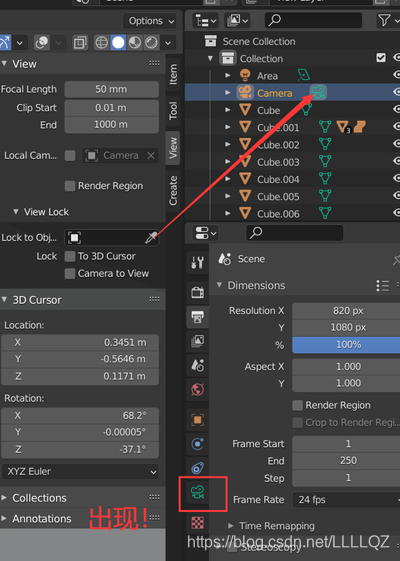Viewport: 400px width, 561px height.
Task: Clear the Local Camera field with X
Action: pos(151,156)
